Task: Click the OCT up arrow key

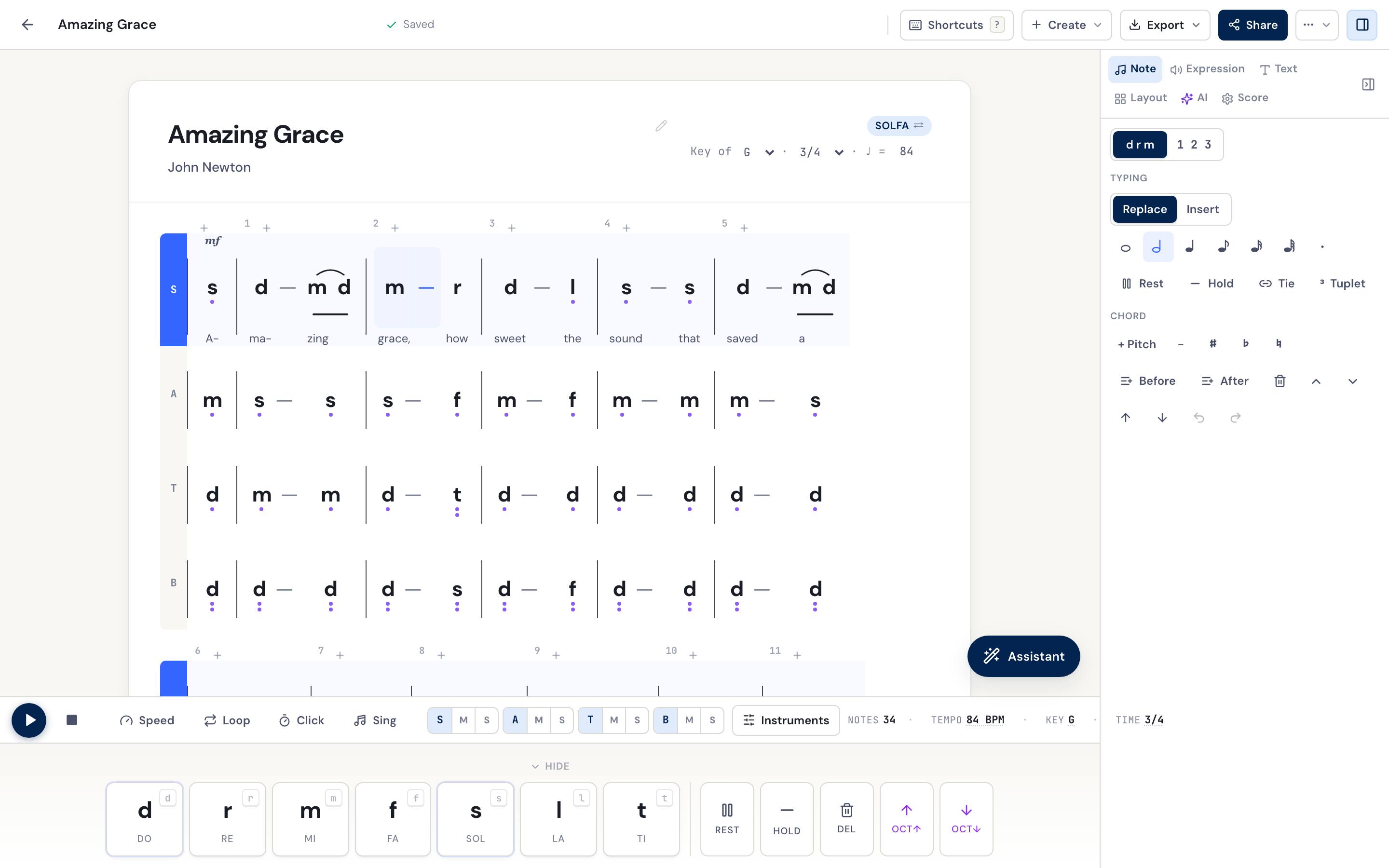Action: [906, 819]
